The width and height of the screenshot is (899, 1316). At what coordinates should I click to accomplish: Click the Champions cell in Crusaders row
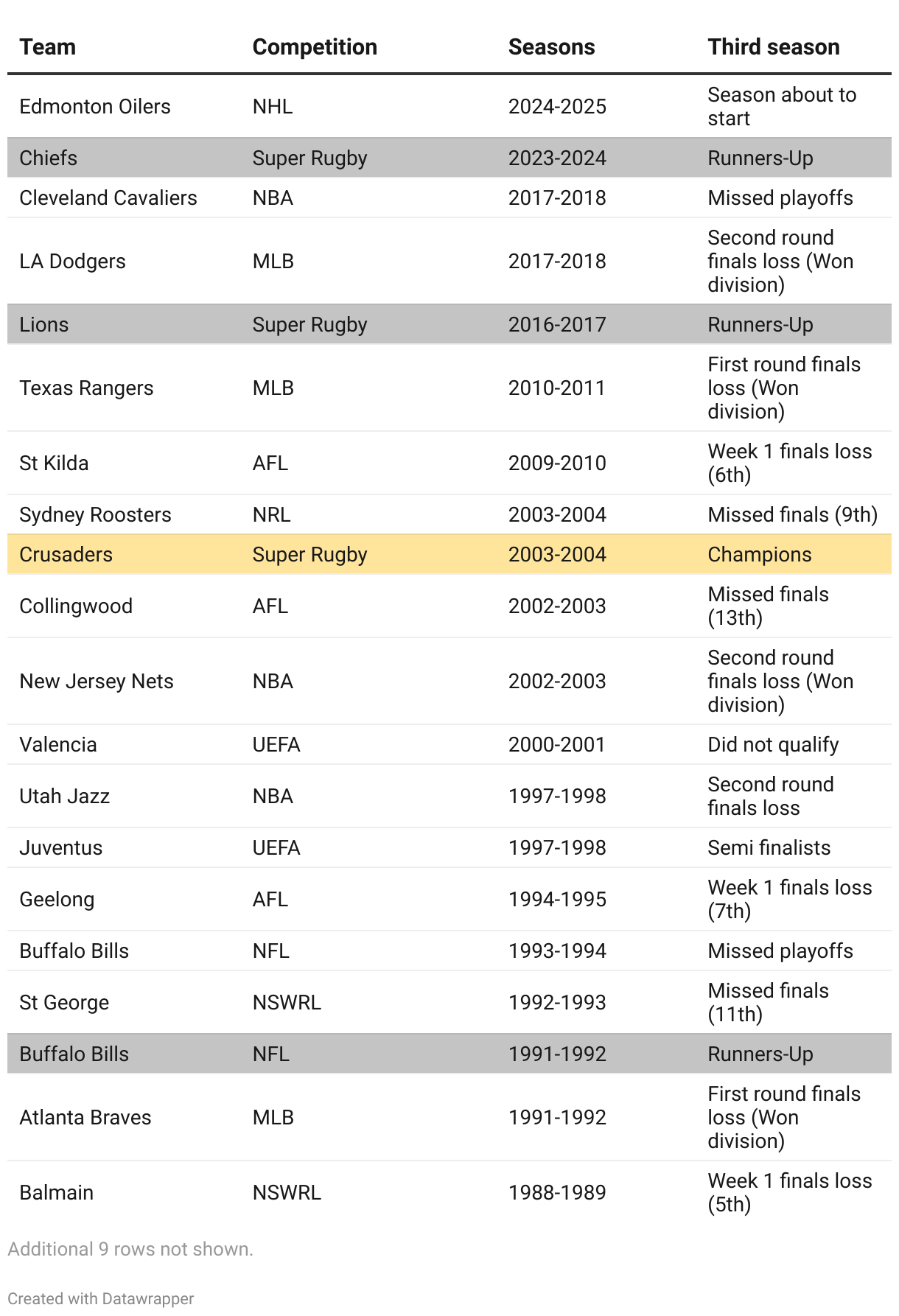(x=759, y=555)
